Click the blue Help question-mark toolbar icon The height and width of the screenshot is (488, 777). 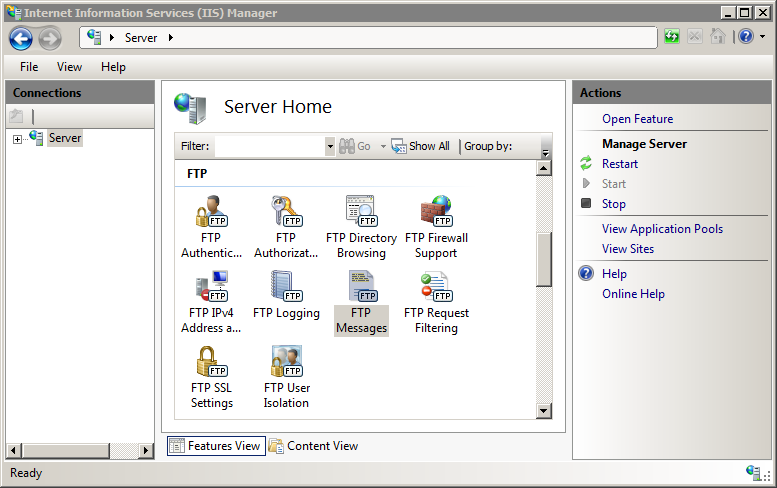746,37
